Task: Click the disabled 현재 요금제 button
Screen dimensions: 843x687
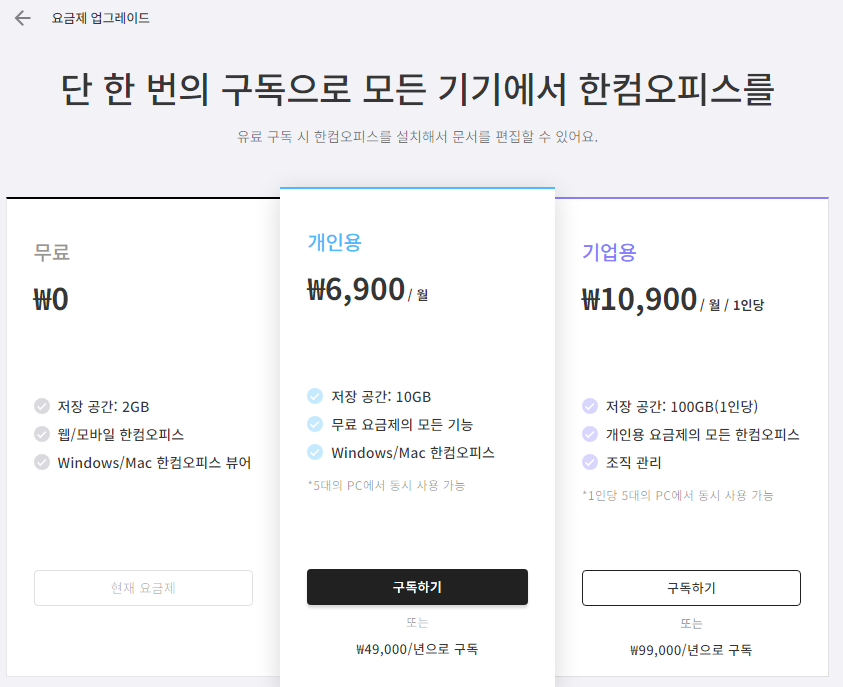Action: pyautogui.click(x=143, y=588)
